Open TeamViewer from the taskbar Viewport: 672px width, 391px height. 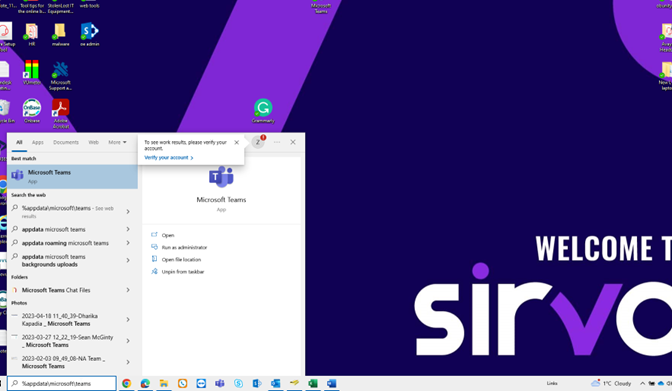coord(201,383)
